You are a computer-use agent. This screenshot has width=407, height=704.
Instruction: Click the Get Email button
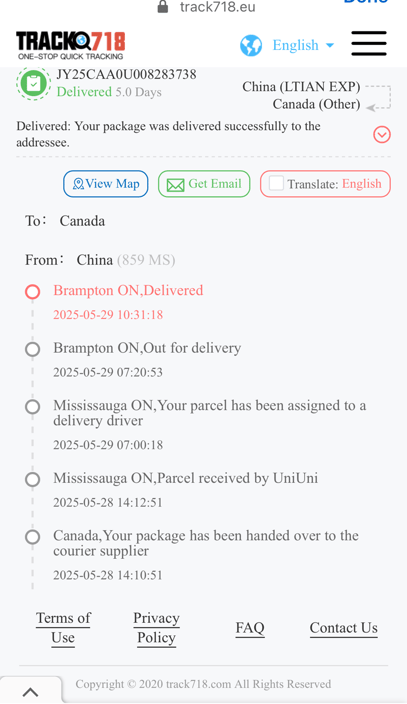coord(204,184)
